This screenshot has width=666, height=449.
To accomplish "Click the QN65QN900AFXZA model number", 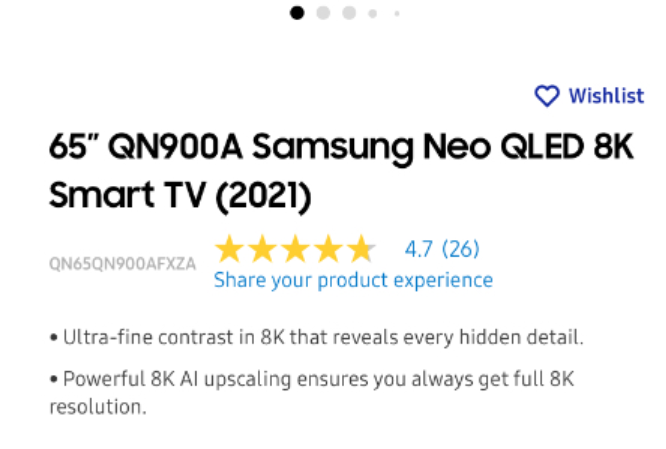I will [x=123, y=264].
